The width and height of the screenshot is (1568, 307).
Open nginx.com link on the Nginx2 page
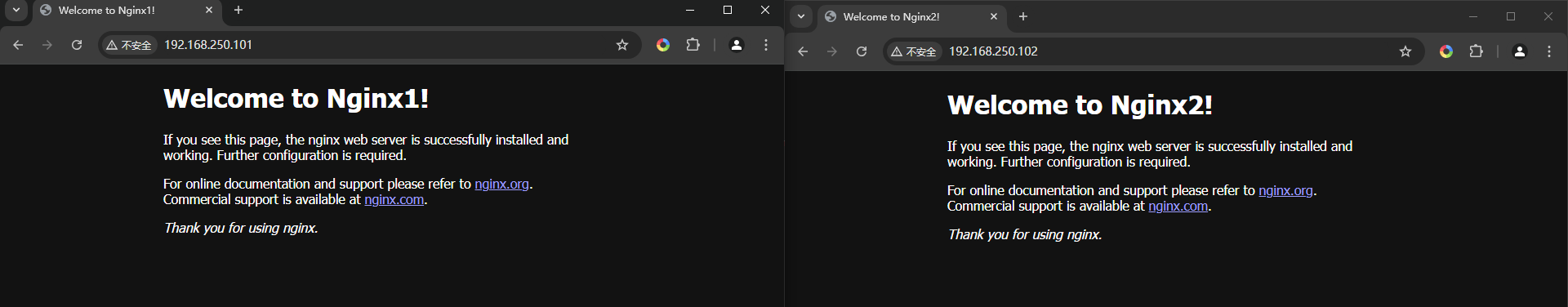(x=1178, y=207)
